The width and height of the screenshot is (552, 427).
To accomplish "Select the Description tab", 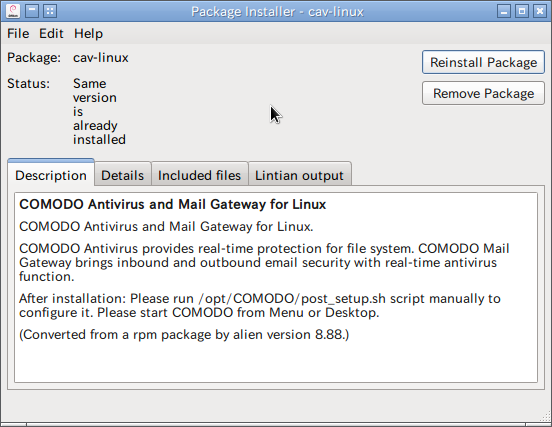I will 51,175.
